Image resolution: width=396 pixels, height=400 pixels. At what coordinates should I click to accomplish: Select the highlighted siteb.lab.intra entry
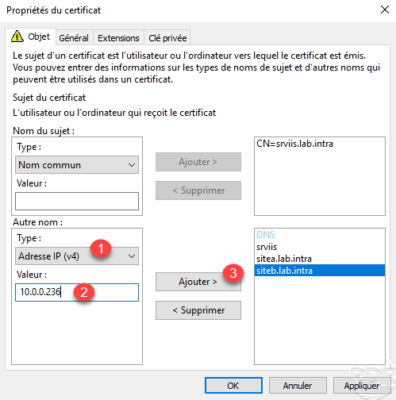(320, 270)
